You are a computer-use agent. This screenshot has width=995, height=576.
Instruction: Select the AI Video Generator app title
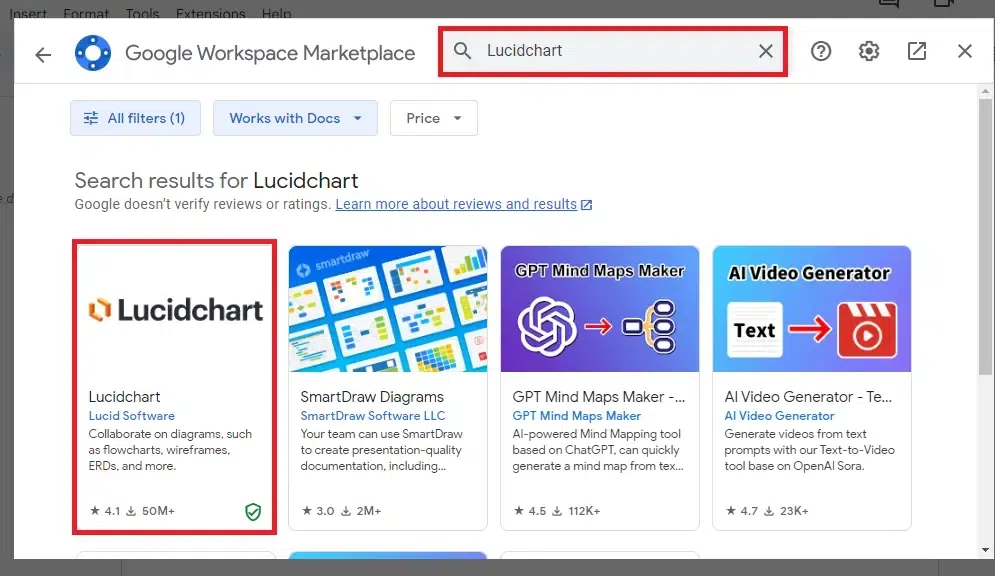pyautogui.click(x=808, y=396)
